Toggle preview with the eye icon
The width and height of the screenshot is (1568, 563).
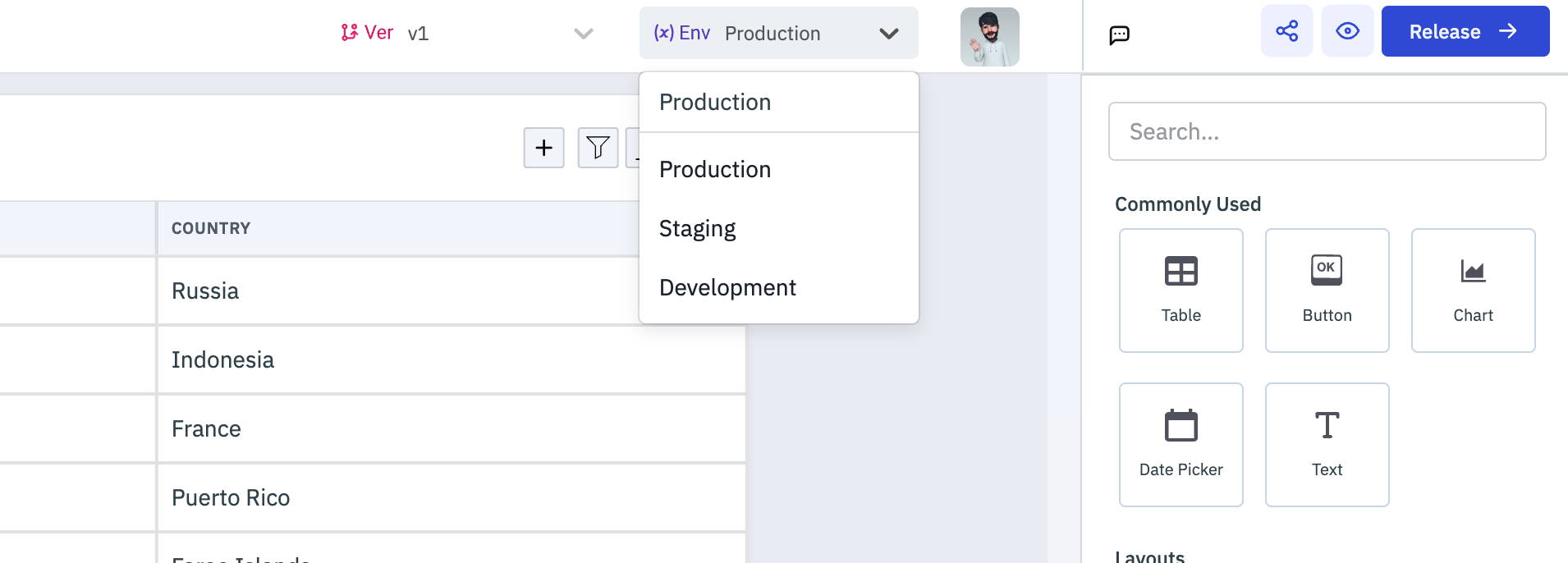[1347, 31]
